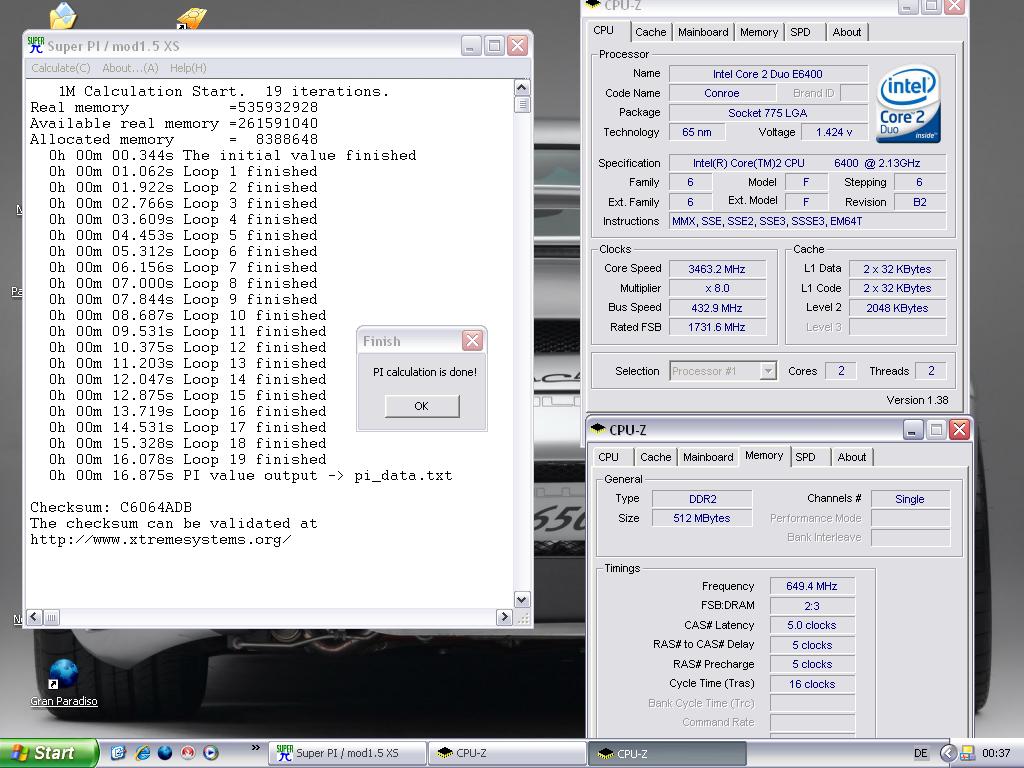Open the Help(H) menu
The height and width of the screenshot is (768, 1024).
click(188, 68)
